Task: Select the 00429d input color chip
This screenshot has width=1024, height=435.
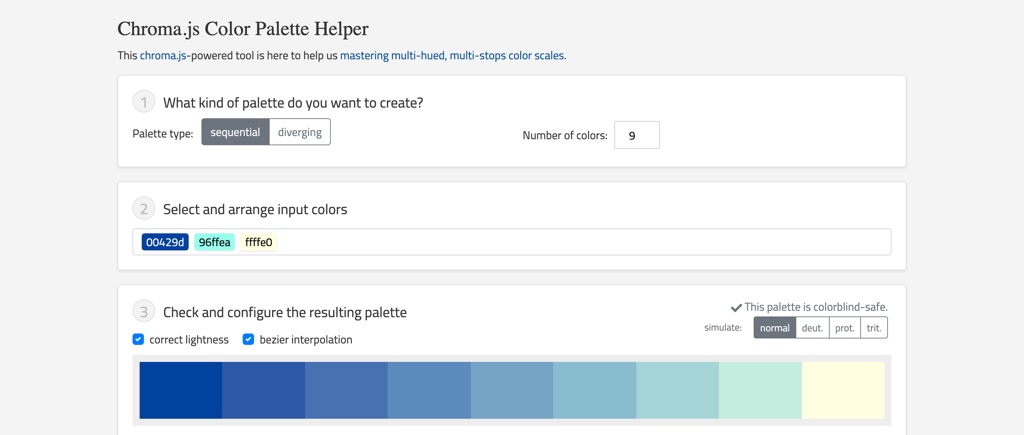Action: point(165,242)
